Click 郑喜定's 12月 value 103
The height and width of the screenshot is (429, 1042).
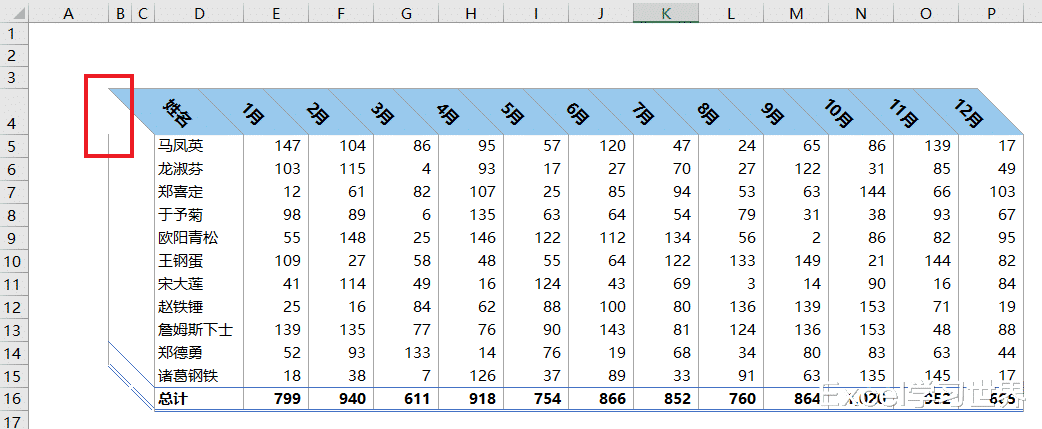pyautogui.click(x=991, y=192)
